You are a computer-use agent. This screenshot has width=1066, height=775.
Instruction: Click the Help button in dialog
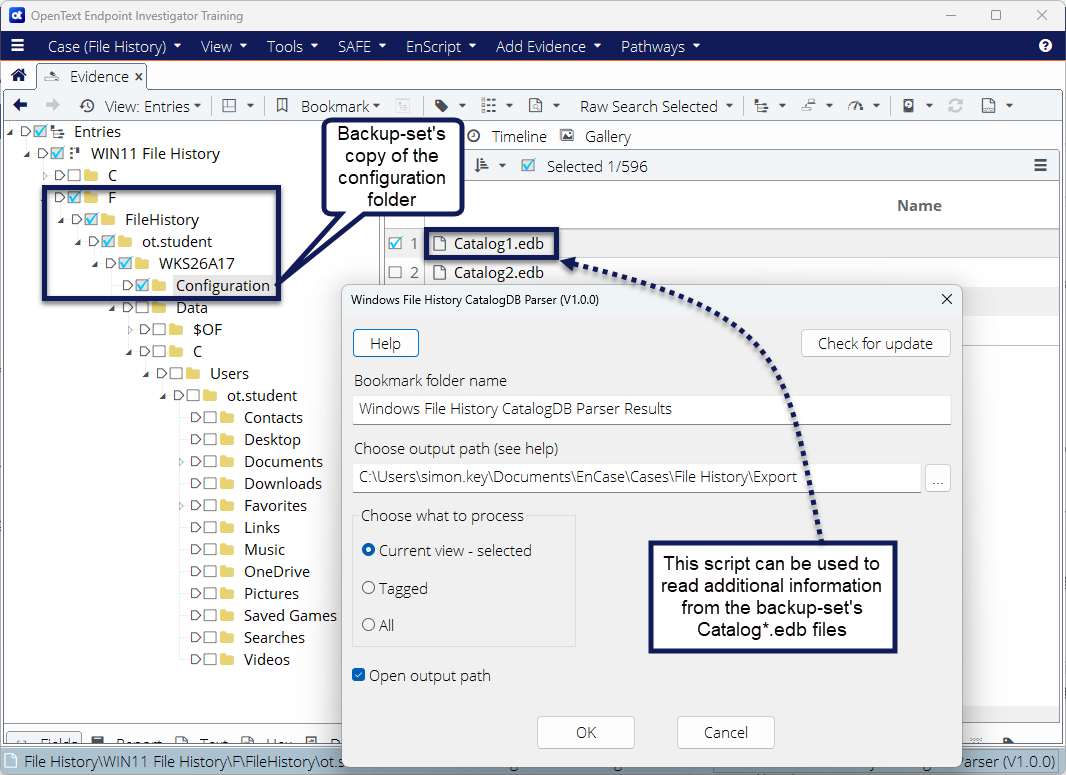pyautogui.click(x=385, y=343)
